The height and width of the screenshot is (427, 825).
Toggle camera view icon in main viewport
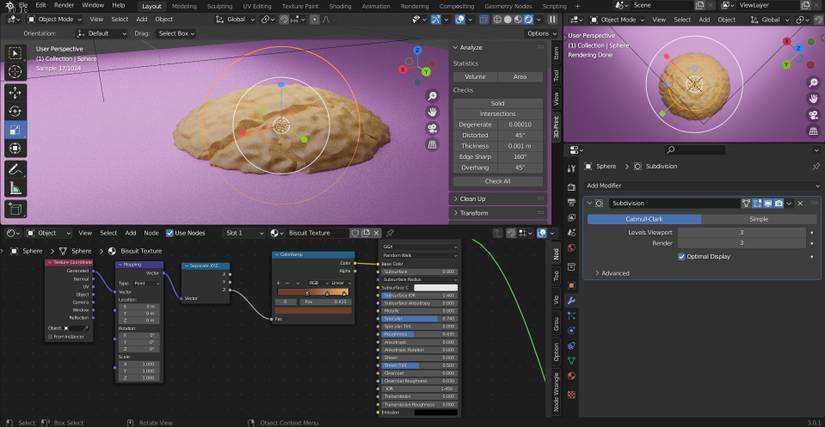[432, 128]
